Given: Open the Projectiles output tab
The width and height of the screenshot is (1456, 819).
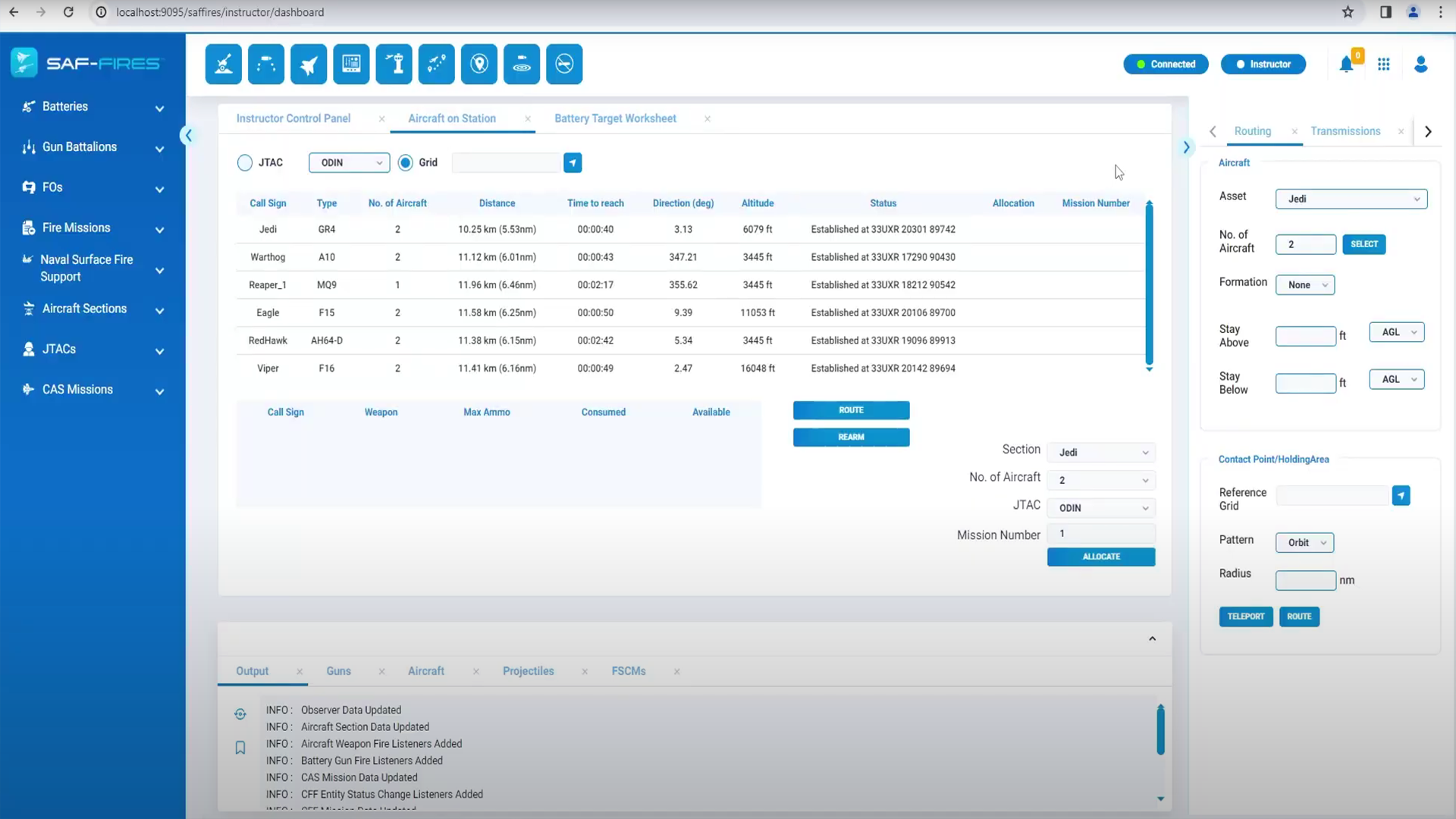Looking at the screenshot, I should click(x=528, y=671).
